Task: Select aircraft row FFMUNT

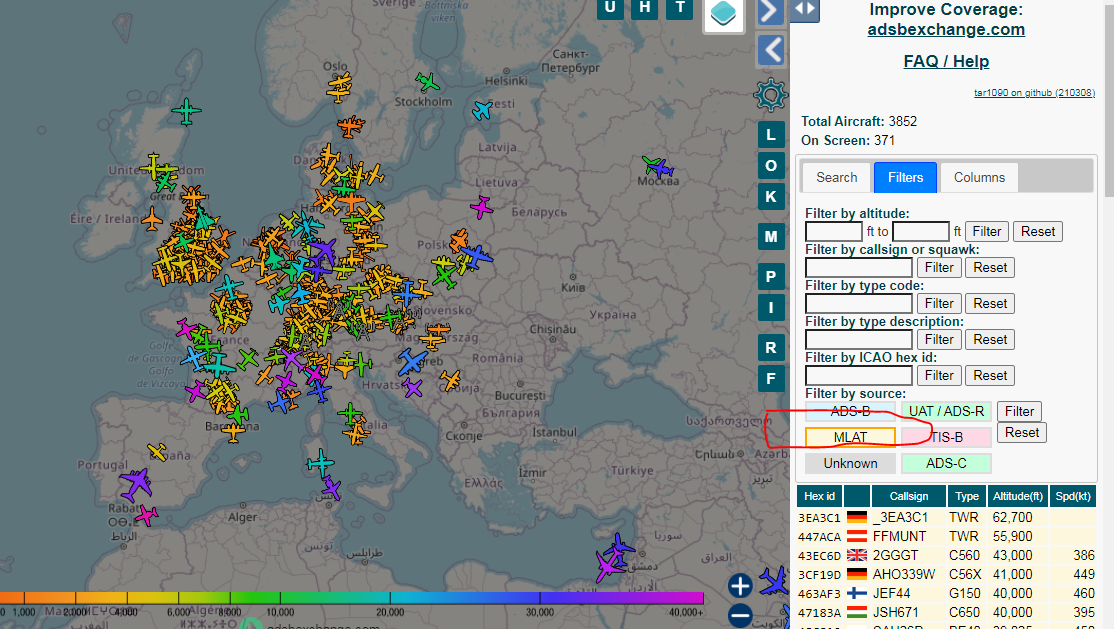Action: click(x=946, y=536)
